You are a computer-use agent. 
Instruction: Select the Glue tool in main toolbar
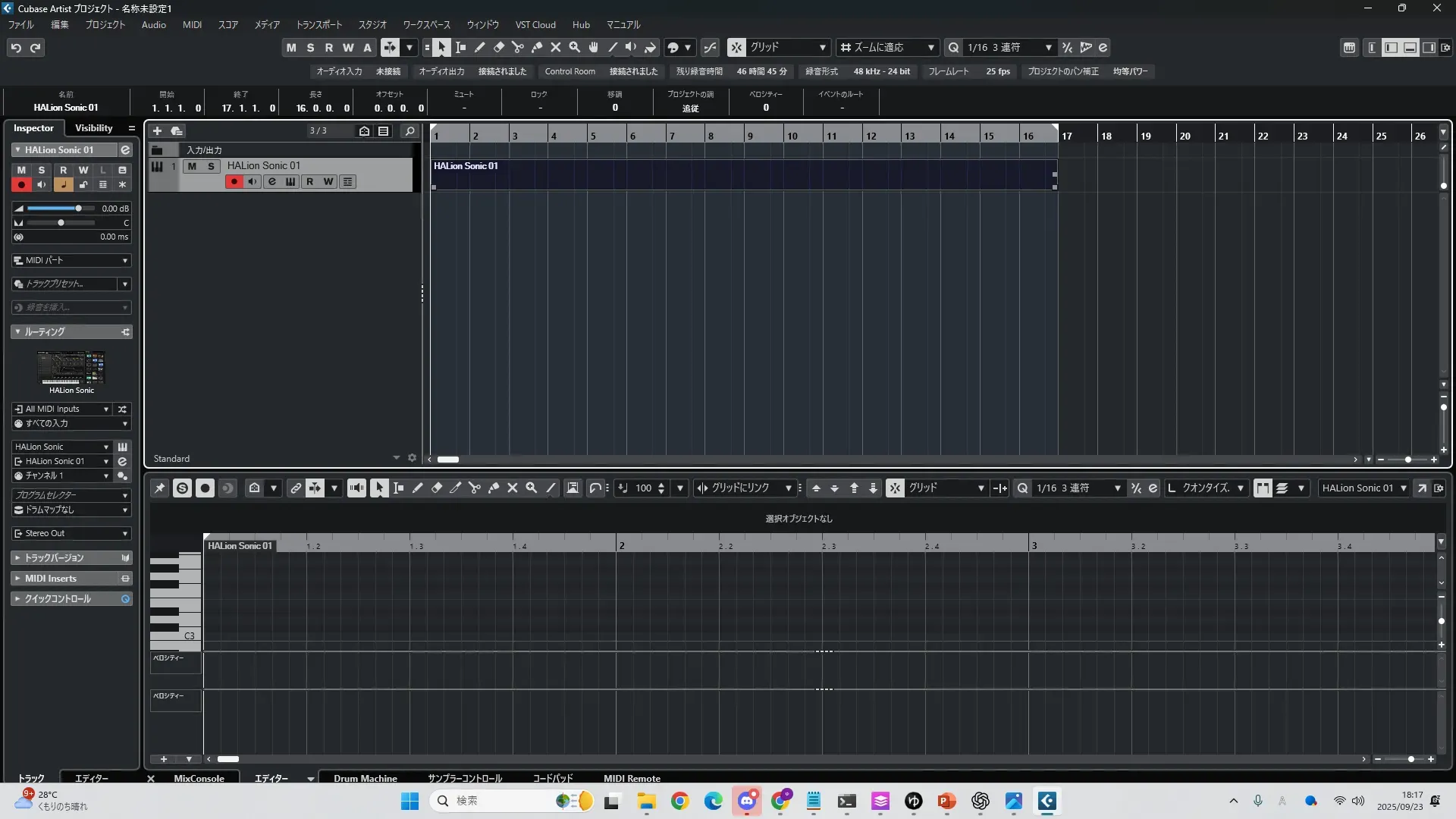tap(537, 48)
